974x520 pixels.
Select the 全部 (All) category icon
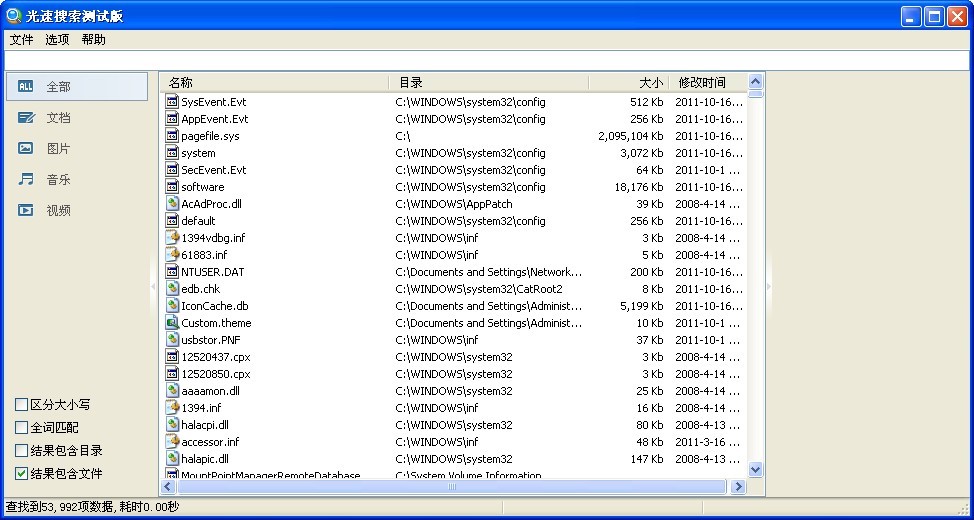pos(26,87)
